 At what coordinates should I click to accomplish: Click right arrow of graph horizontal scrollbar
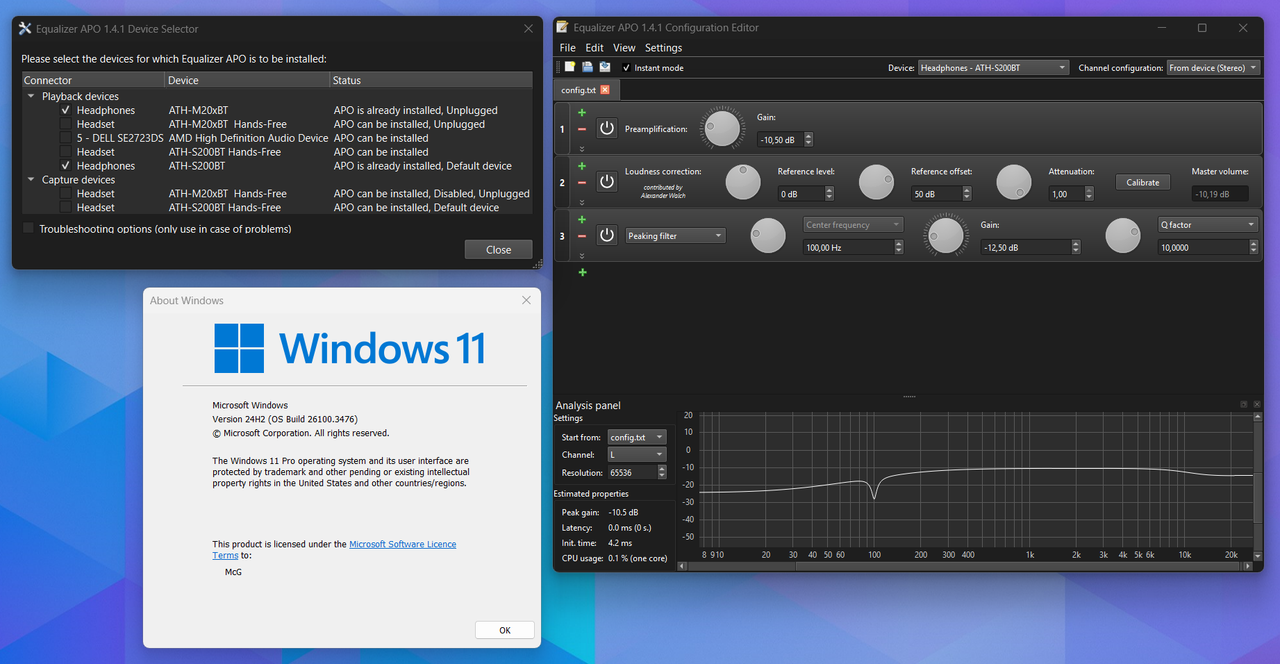coord(1247,566)
